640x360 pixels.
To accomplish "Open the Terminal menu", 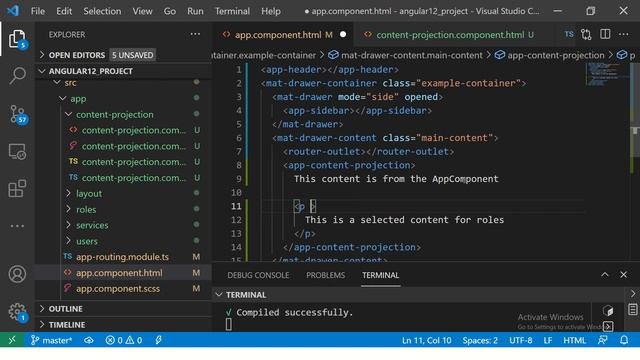I will (x=232, y=11).
